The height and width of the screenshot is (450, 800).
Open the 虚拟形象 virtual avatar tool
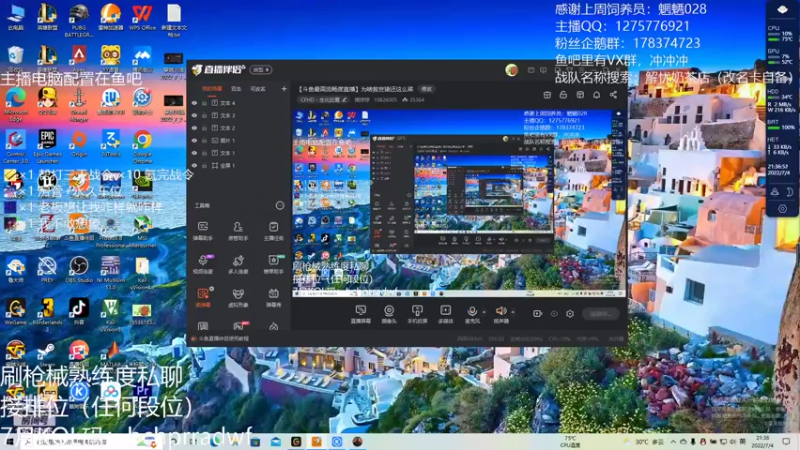(x=238, y=297)
